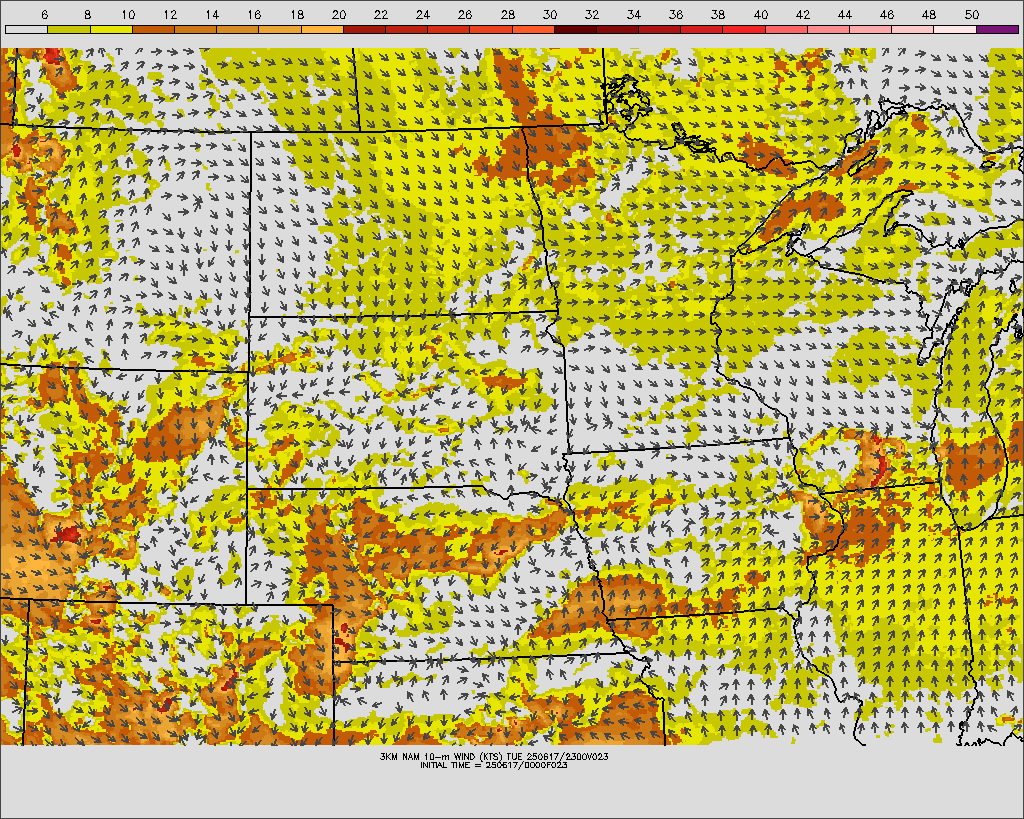
Task: Click the legend label "16"
Action: (254, 14)
